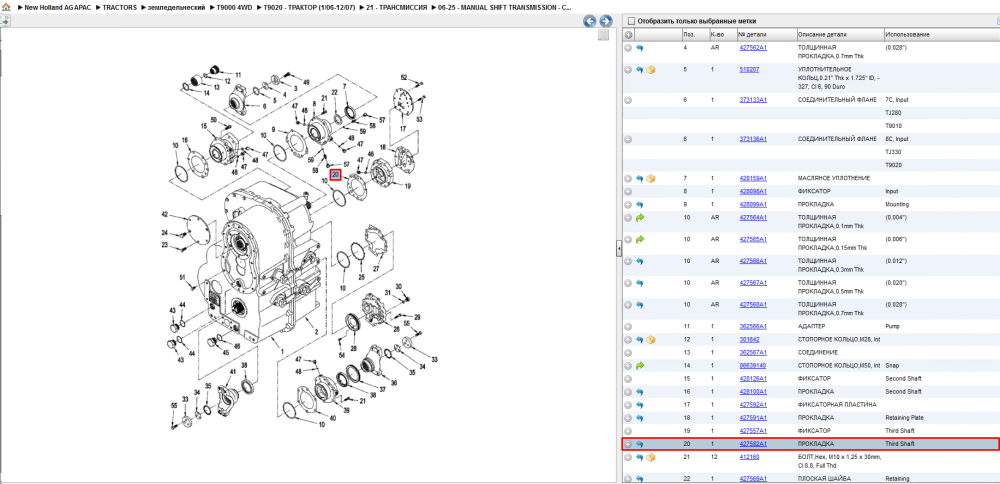
Task: Open the package icon for part 510207
Action: (x=651, y=70)
